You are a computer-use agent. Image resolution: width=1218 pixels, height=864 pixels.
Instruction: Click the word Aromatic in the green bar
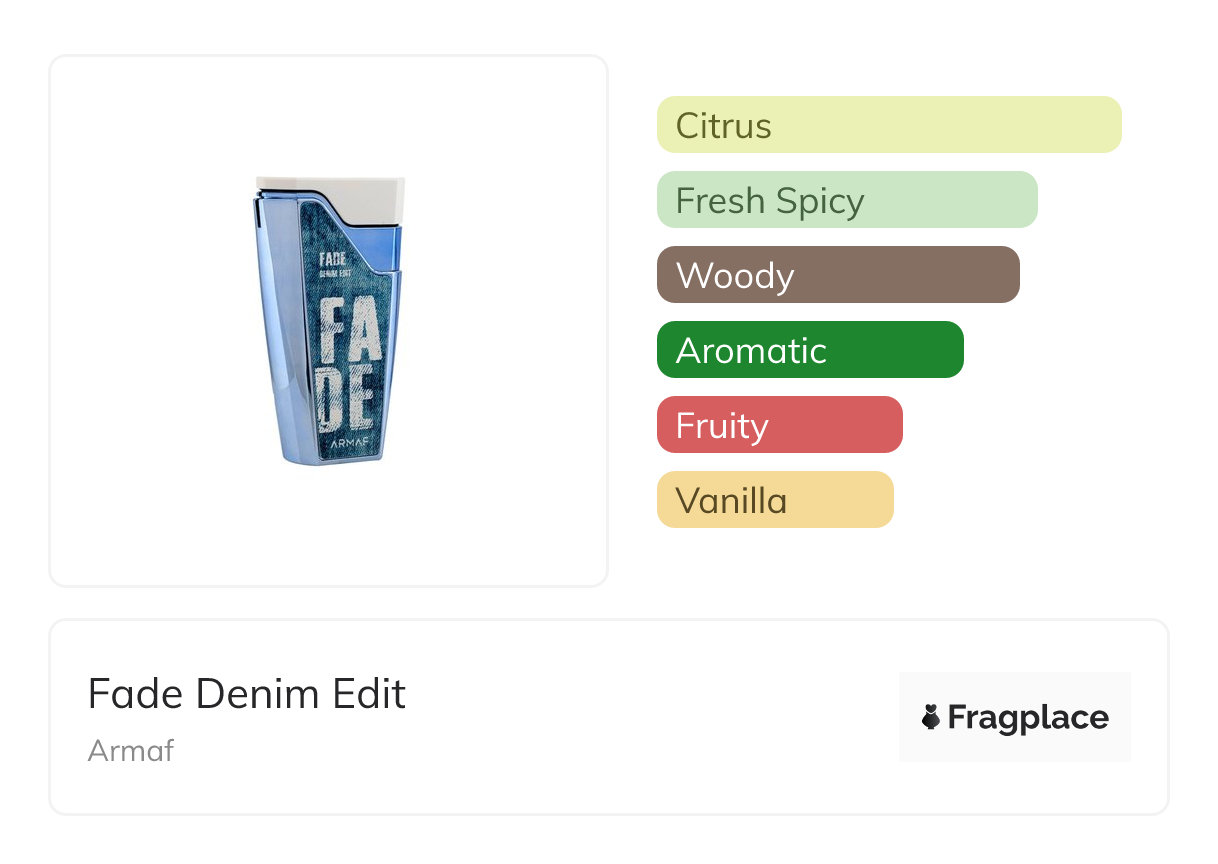point(751,351)
